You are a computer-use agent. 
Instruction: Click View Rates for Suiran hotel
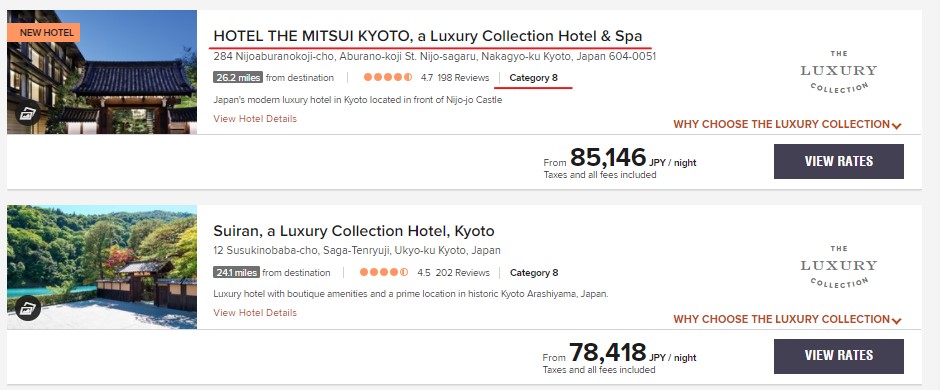(839, 356)
